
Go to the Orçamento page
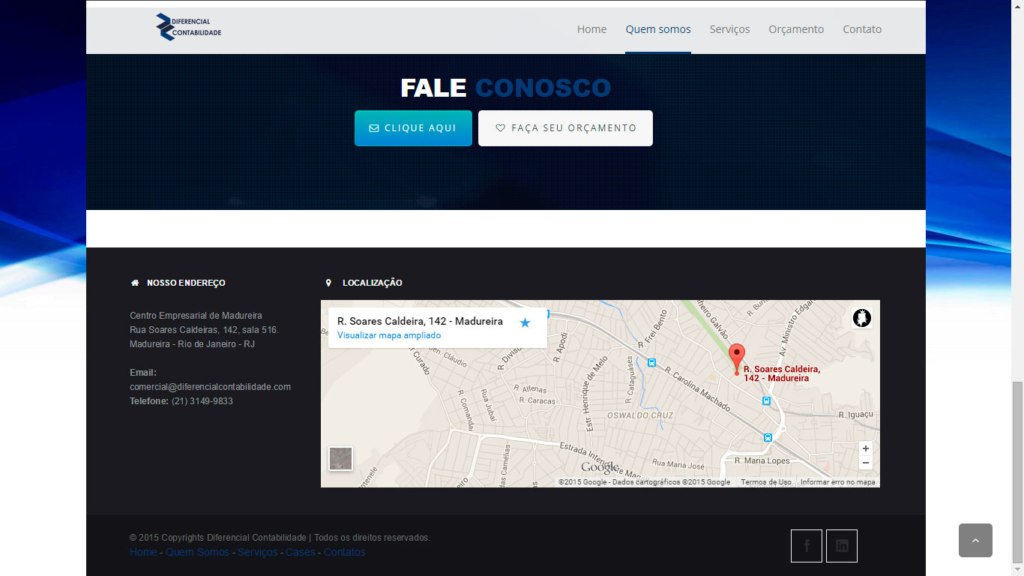[x=796, y=29]
